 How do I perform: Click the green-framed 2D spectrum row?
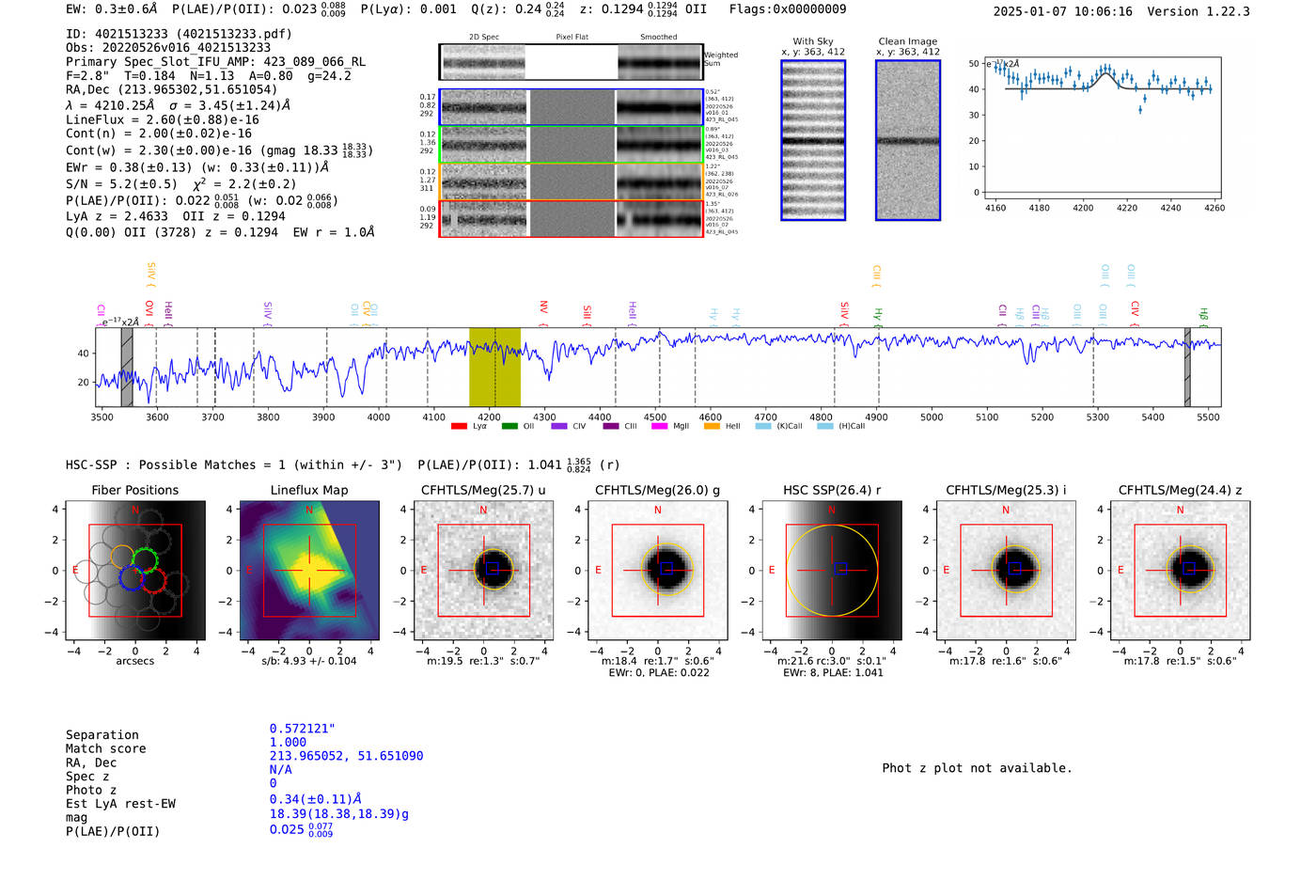571,144
